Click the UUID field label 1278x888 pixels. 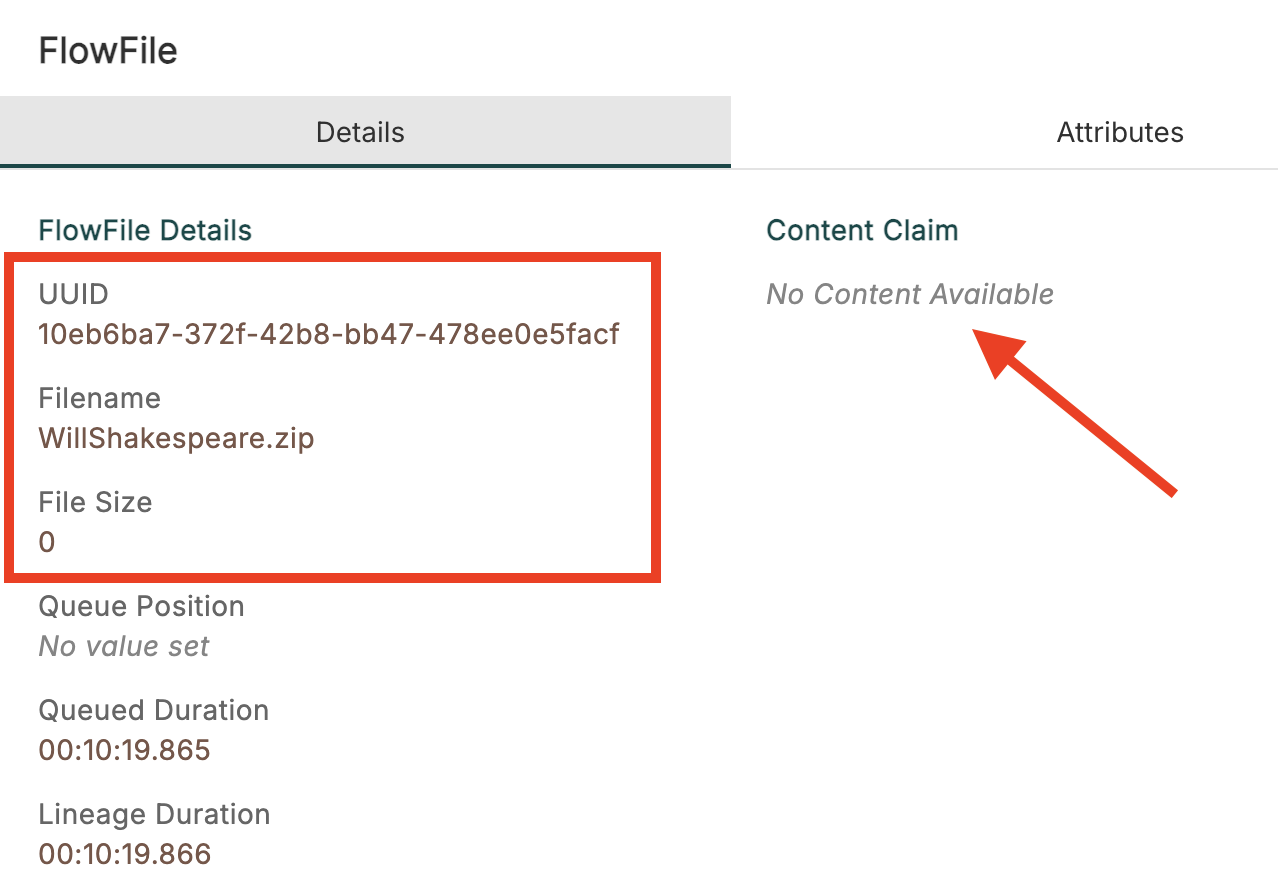[x=73, y=294]
